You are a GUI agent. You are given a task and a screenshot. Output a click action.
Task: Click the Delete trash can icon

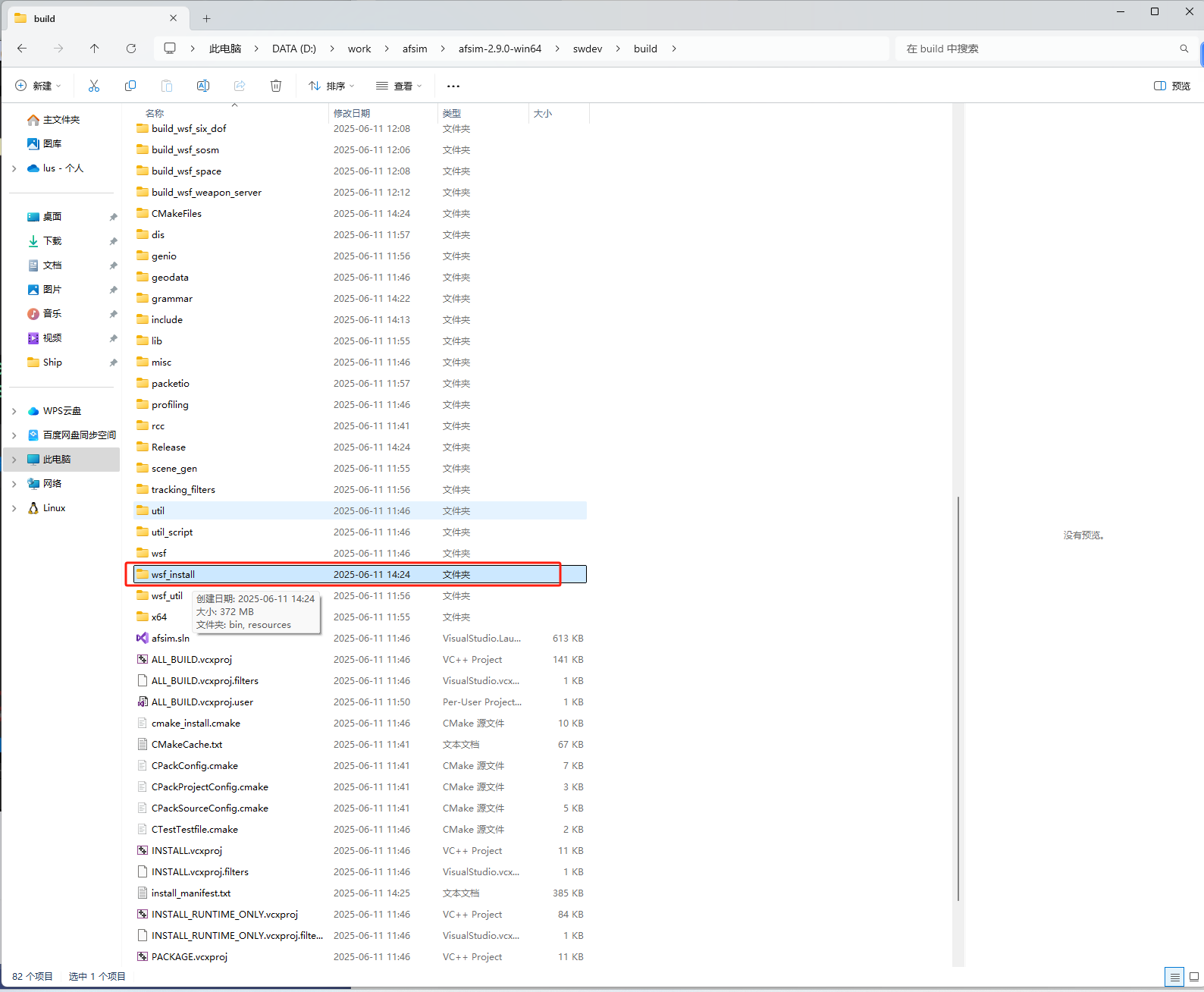coord(276,86)
